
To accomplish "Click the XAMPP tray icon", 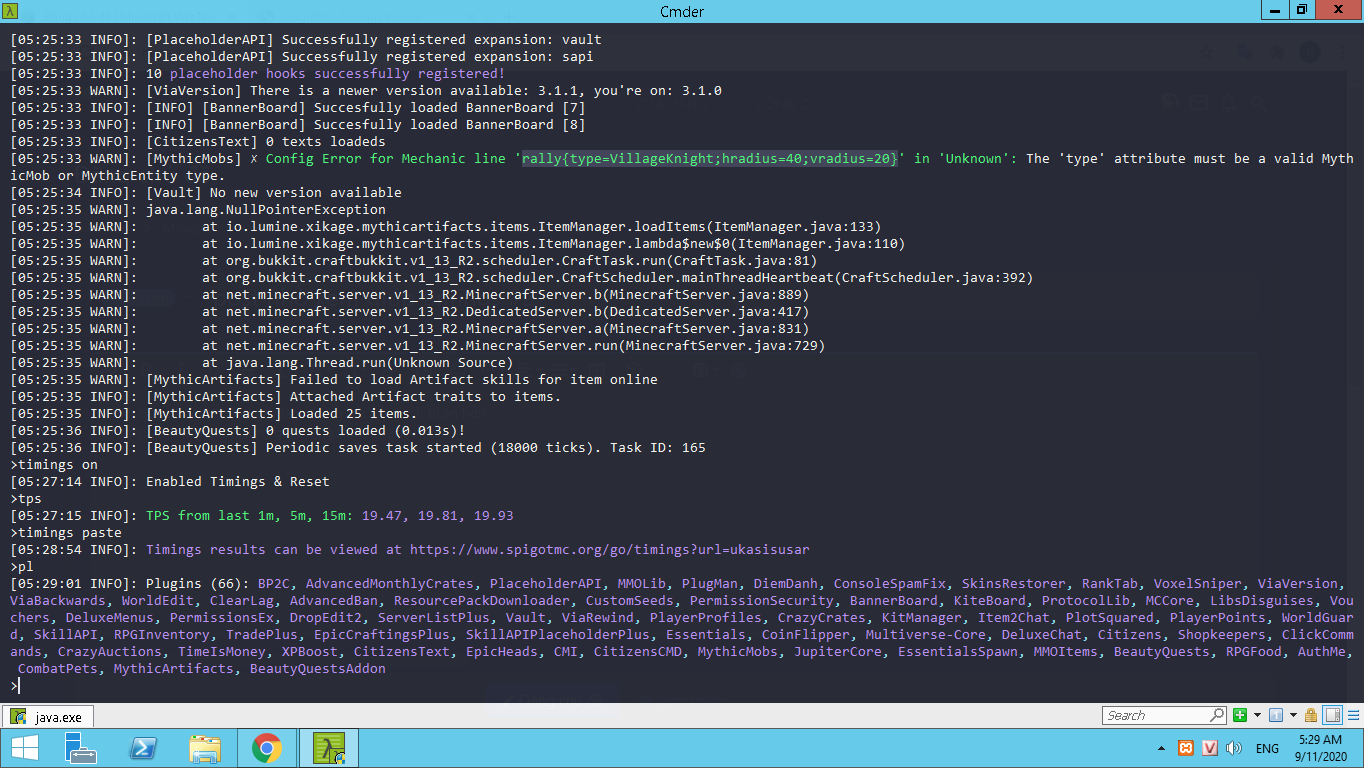I will [x=1186, y=748].
